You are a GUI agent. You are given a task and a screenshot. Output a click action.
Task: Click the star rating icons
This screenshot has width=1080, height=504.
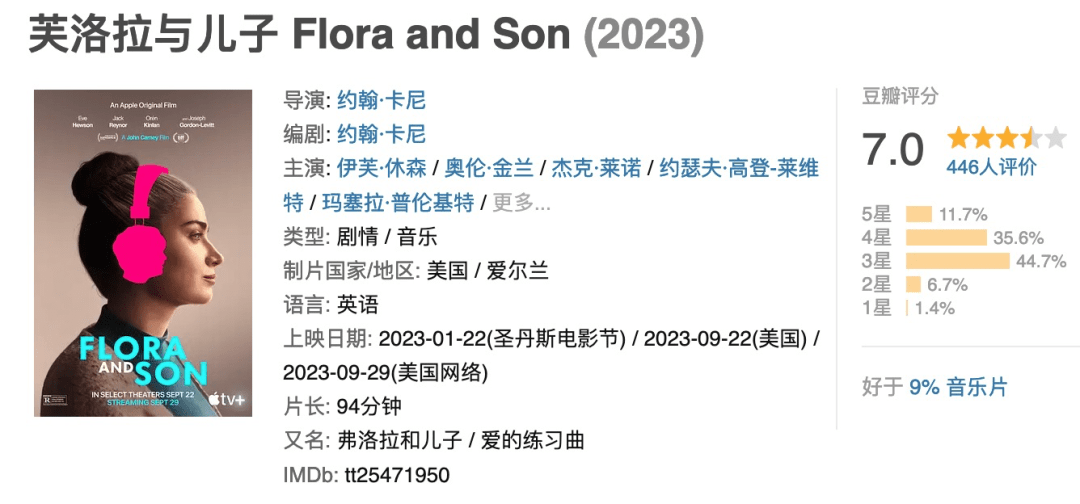click(1006, 138)
